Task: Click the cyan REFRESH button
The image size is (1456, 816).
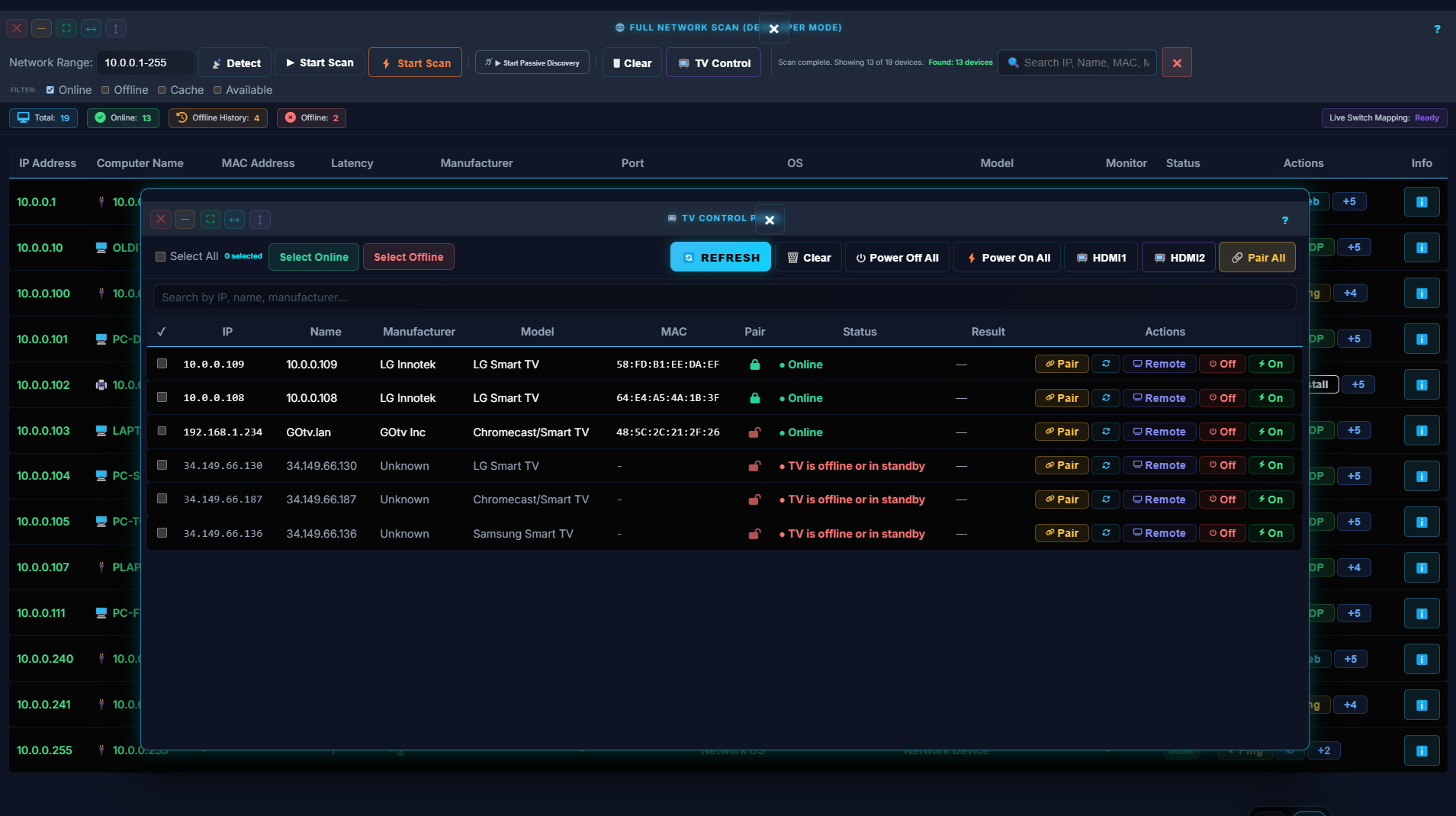Action: click(721, 258)
